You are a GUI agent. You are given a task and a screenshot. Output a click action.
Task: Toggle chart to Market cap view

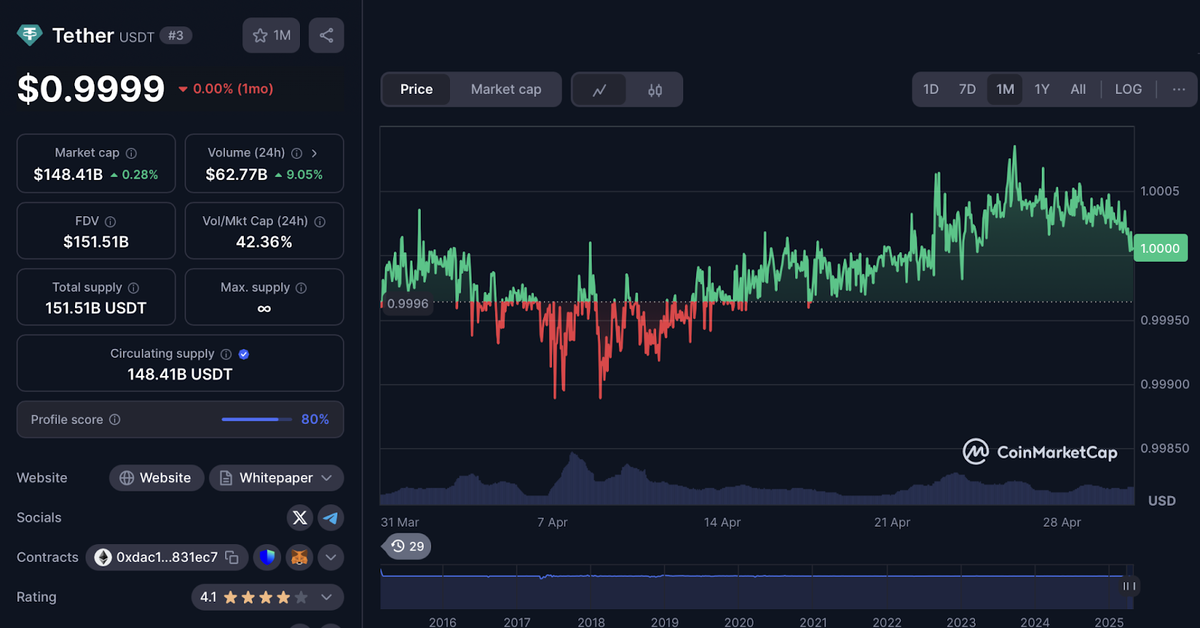tap(505, 89)
